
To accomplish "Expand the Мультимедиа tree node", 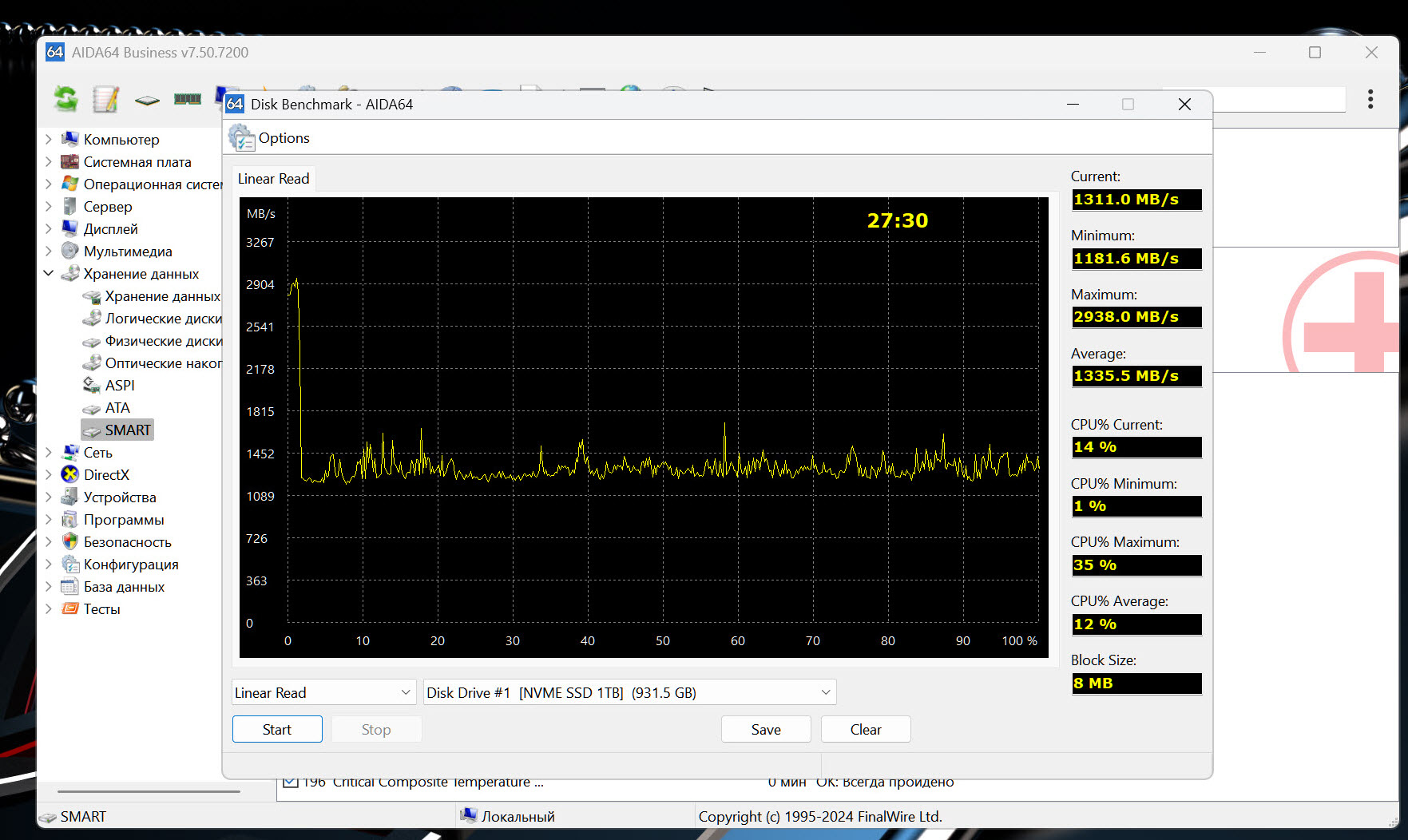I will pyautogui.click(x=48, y=251).
